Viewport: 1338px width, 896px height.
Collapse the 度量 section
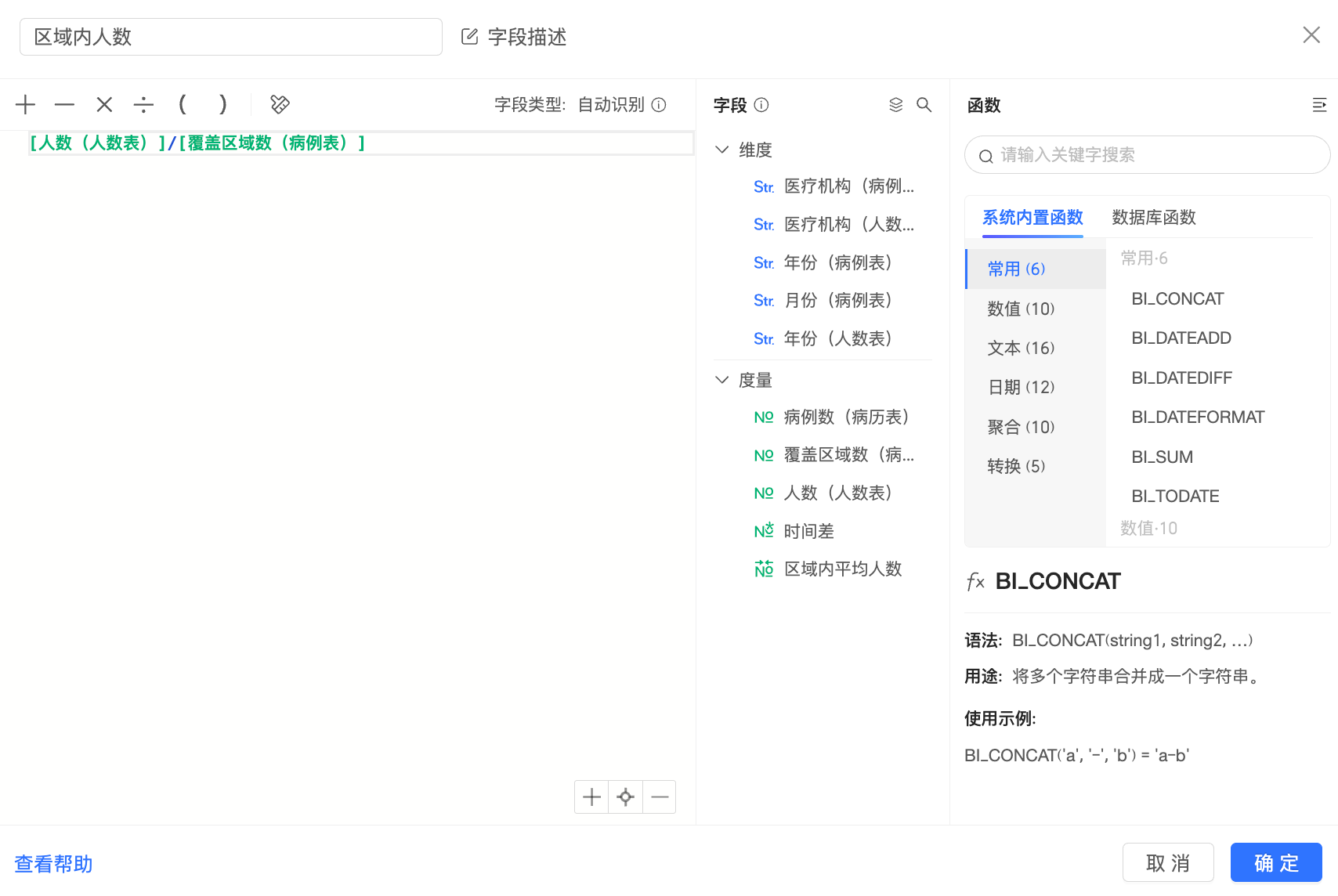tap(722, 380)
